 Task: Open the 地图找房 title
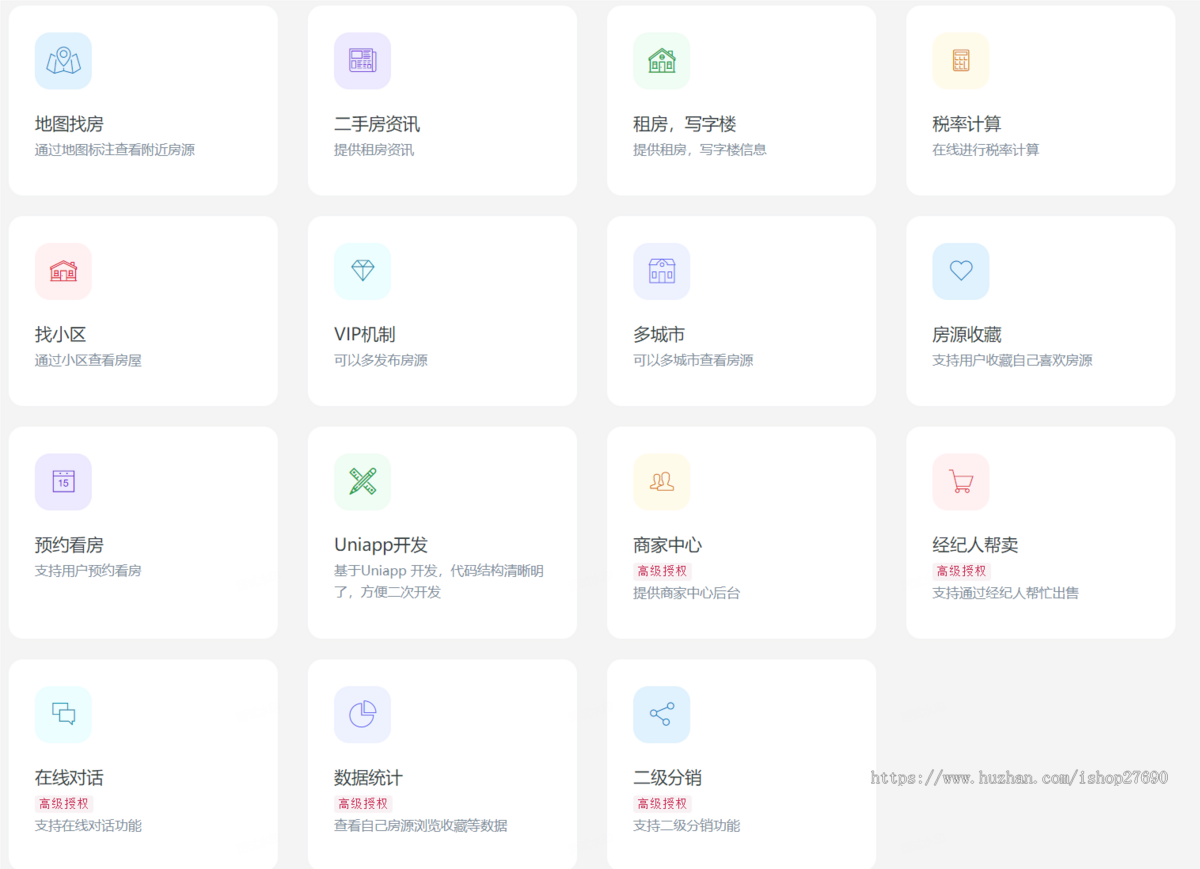coord(69,124)
